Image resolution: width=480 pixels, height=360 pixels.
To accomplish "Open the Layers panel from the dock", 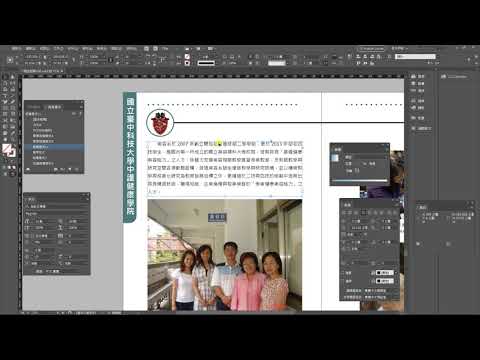I will coord(417,84).
